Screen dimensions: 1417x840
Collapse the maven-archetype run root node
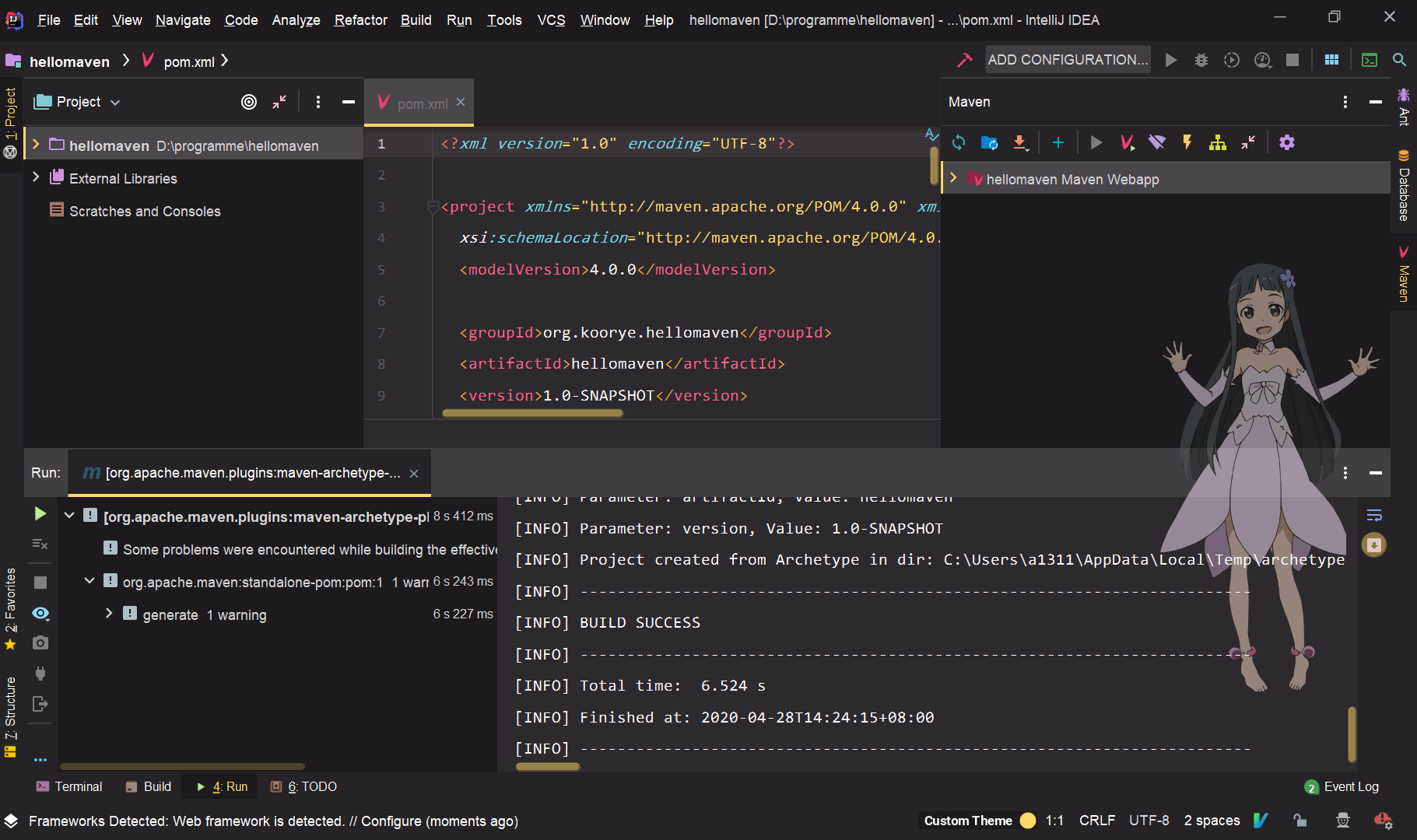pos(69,515)
